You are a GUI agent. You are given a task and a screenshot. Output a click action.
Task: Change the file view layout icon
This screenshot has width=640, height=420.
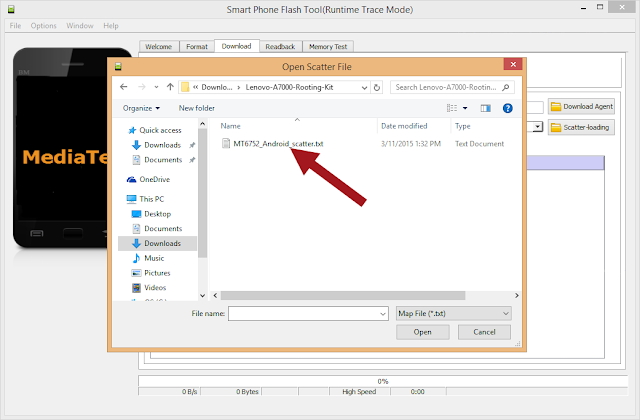click(452, 108)
